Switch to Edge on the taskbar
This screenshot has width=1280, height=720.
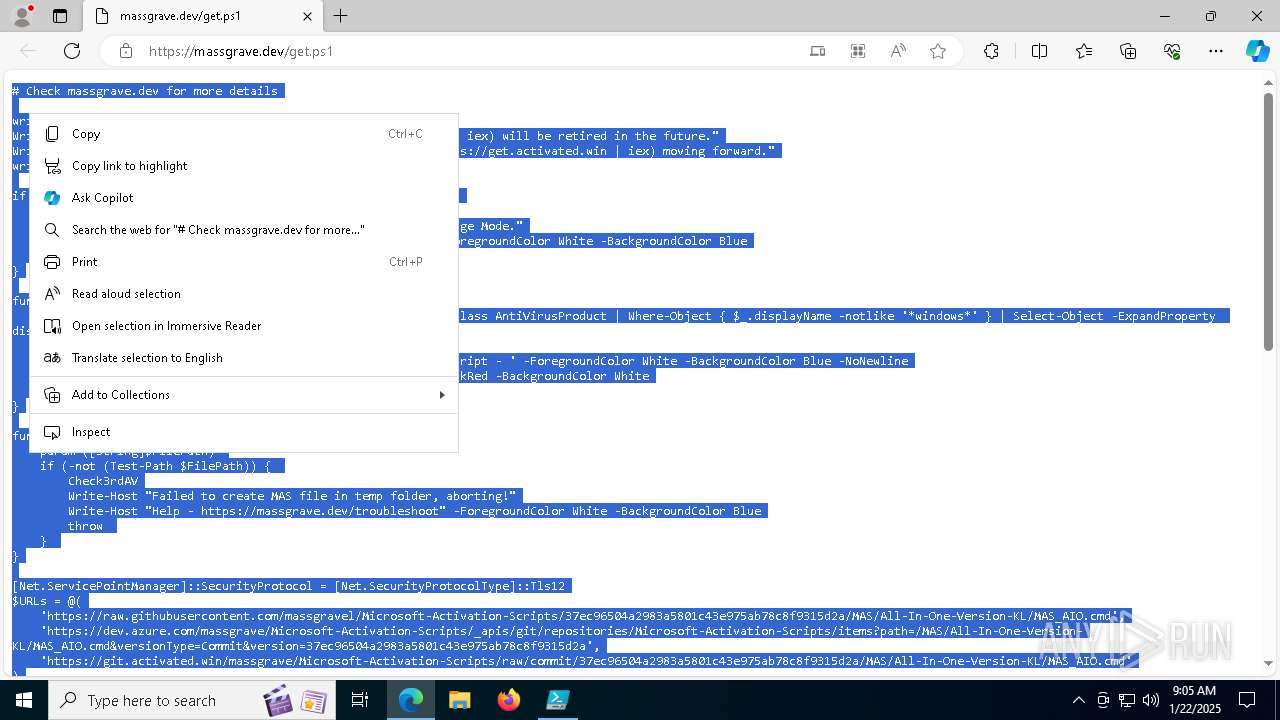point(411,700)
